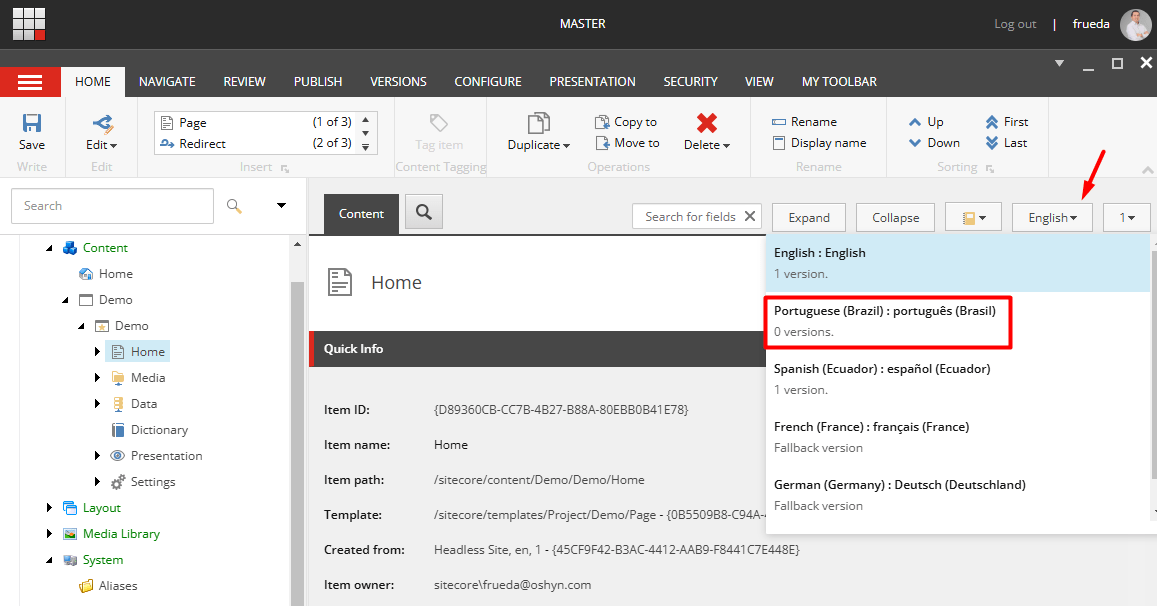Viewport: 1157px width, 606px height.
Task: Click the Expand sections button
Action: (x=809, y=218)
